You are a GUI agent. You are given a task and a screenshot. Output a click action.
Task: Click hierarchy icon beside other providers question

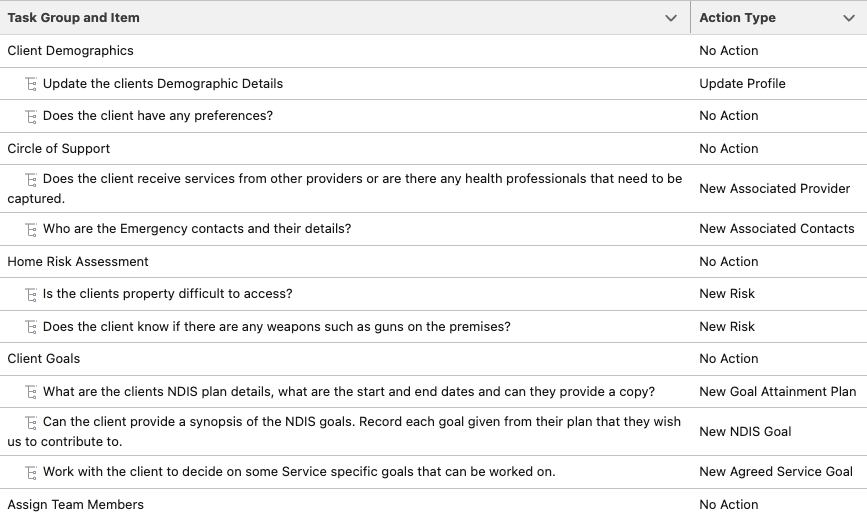32,179
